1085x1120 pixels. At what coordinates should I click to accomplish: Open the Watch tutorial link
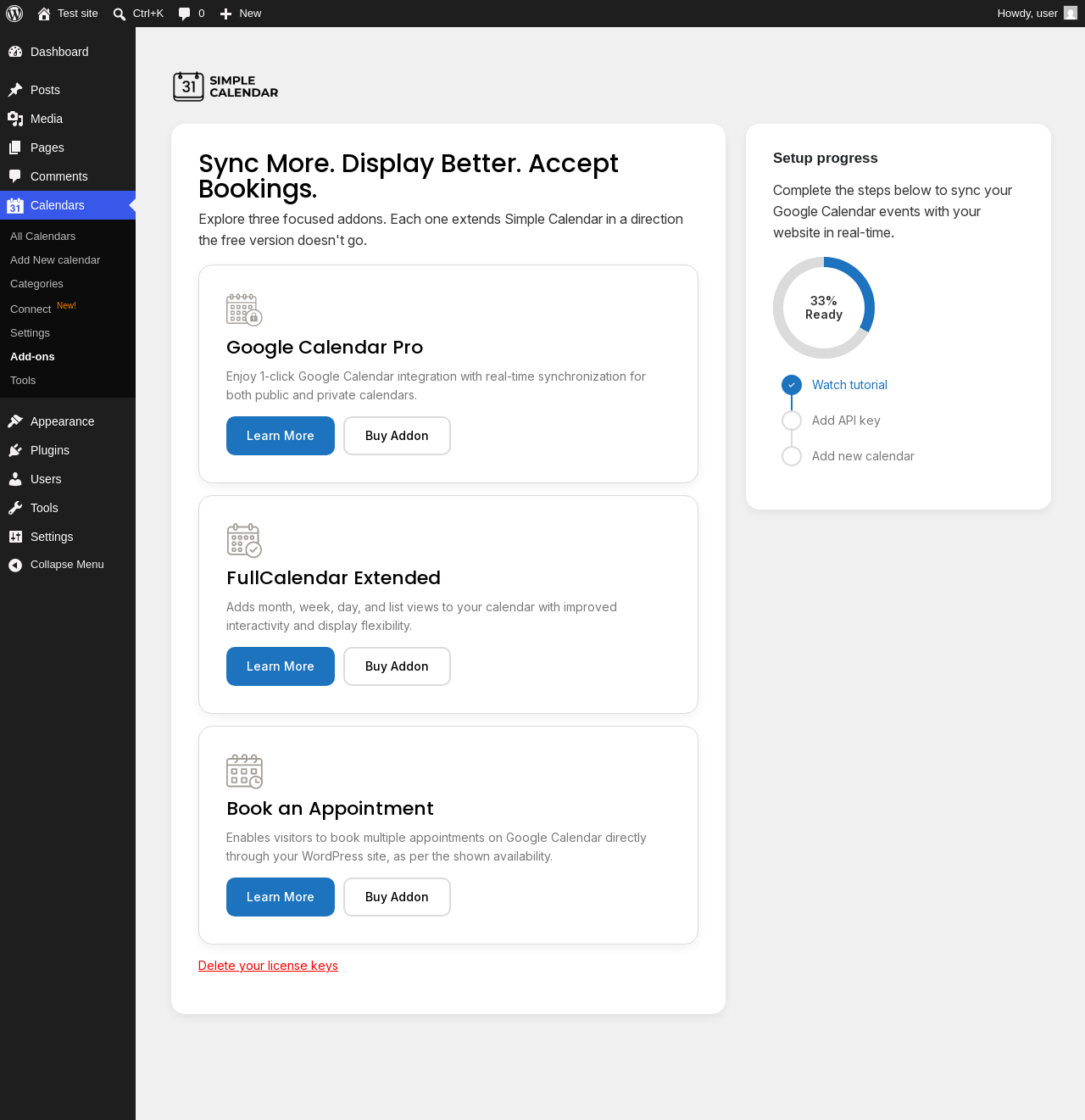849,385
